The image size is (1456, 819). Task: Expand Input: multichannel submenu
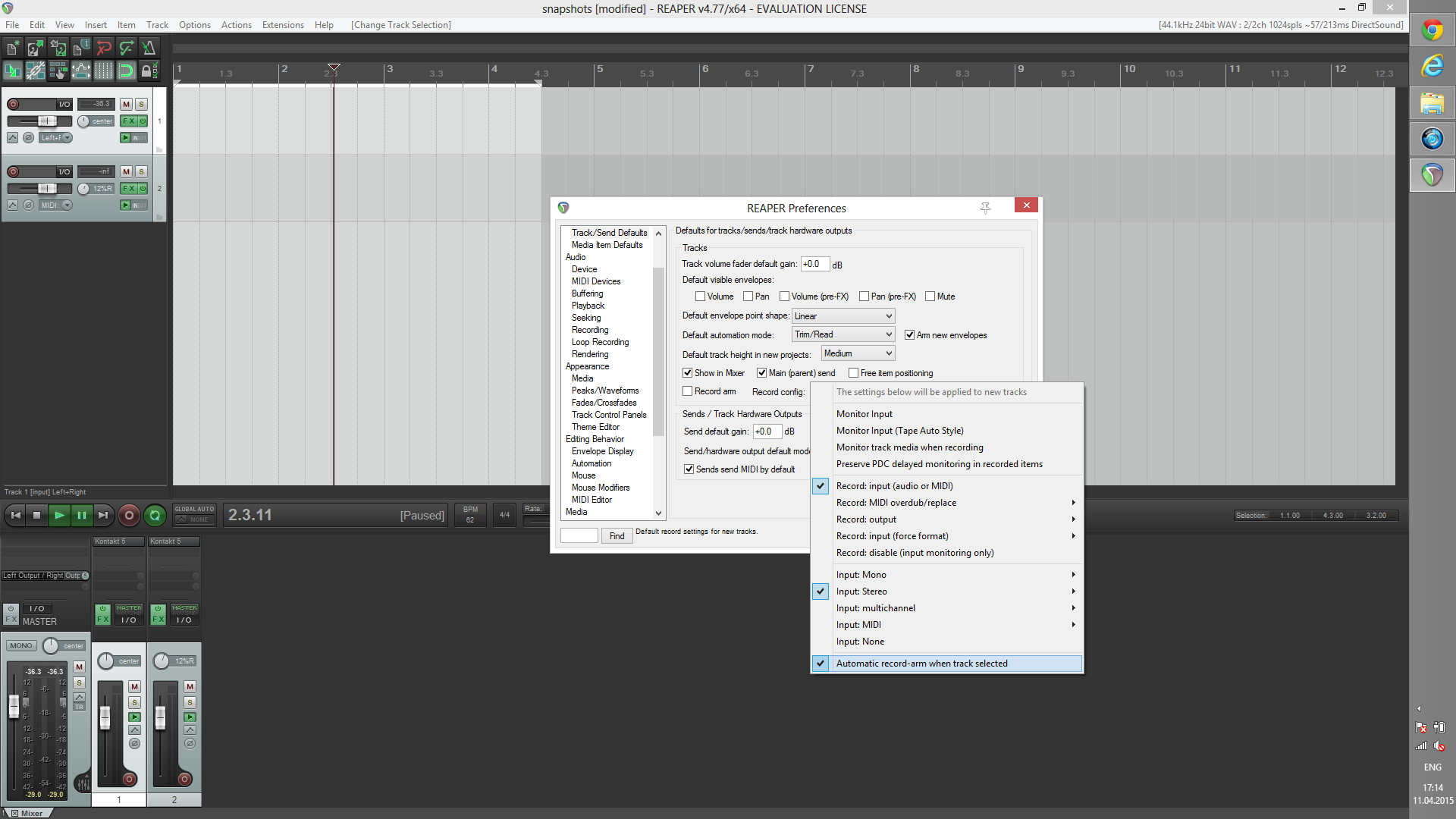coord(947,608)
